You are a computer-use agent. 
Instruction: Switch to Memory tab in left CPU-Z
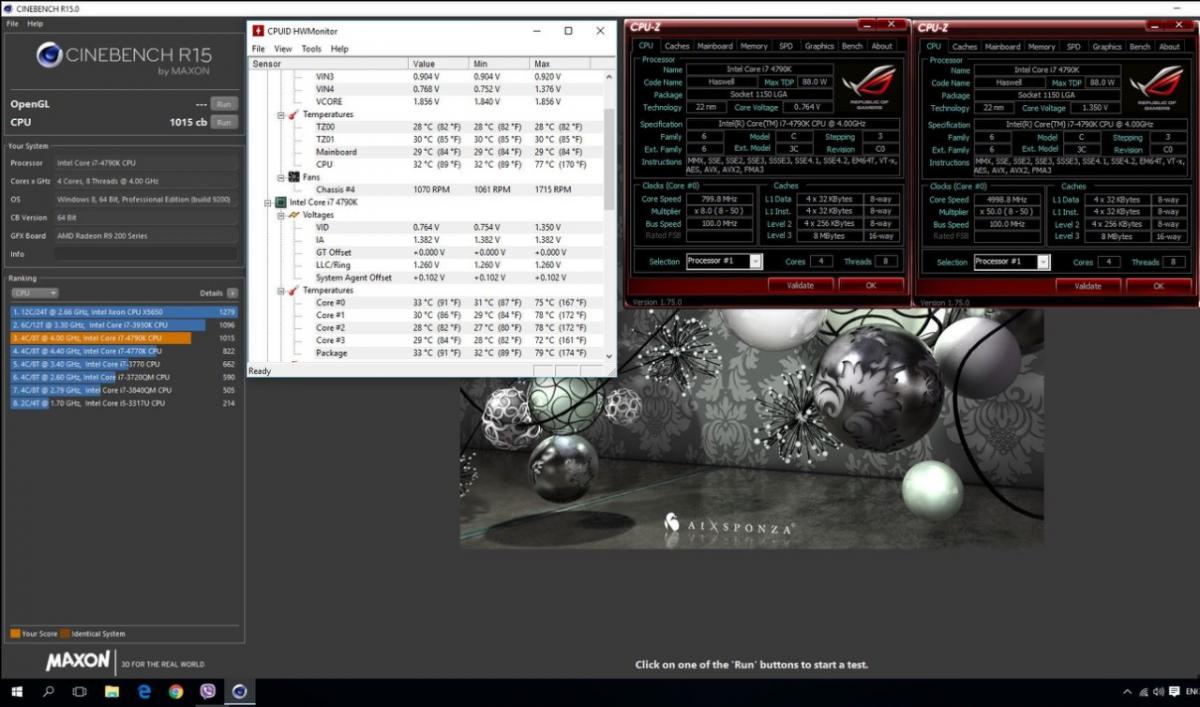pos(754,46)
